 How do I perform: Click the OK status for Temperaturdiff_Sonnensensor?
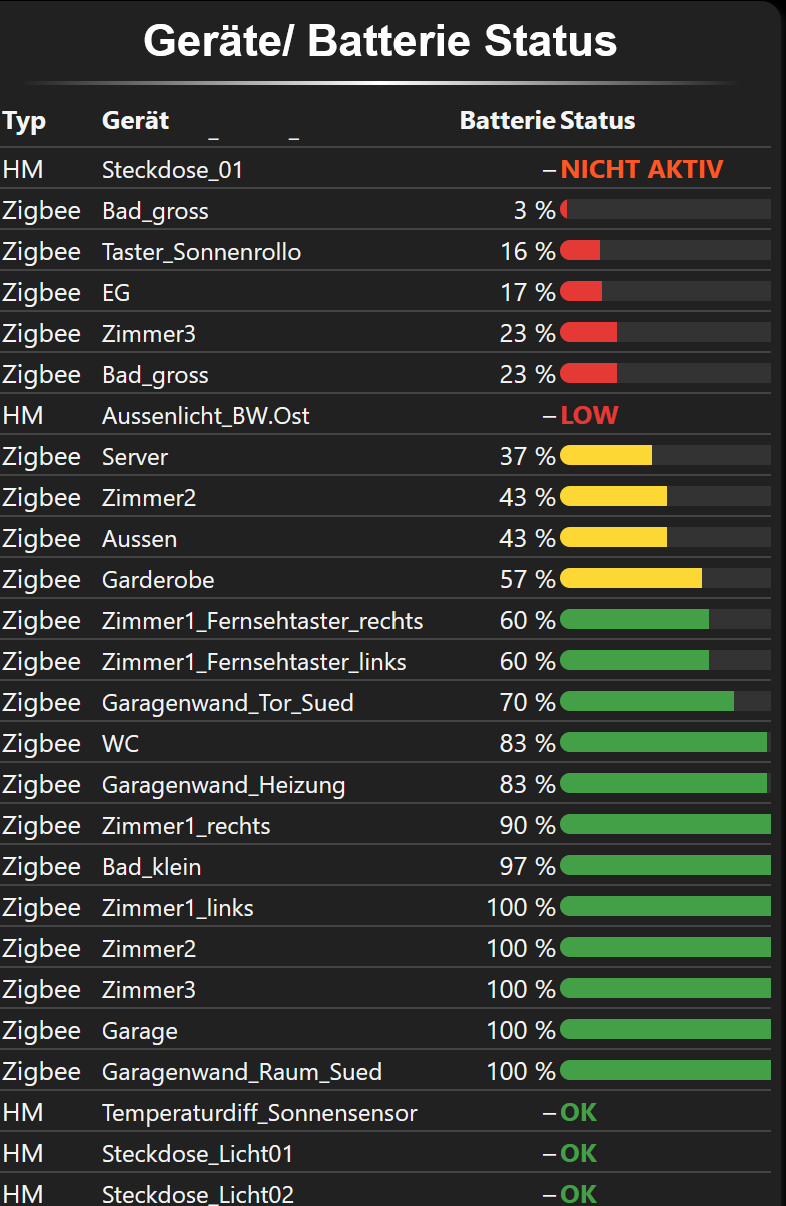578,1113
